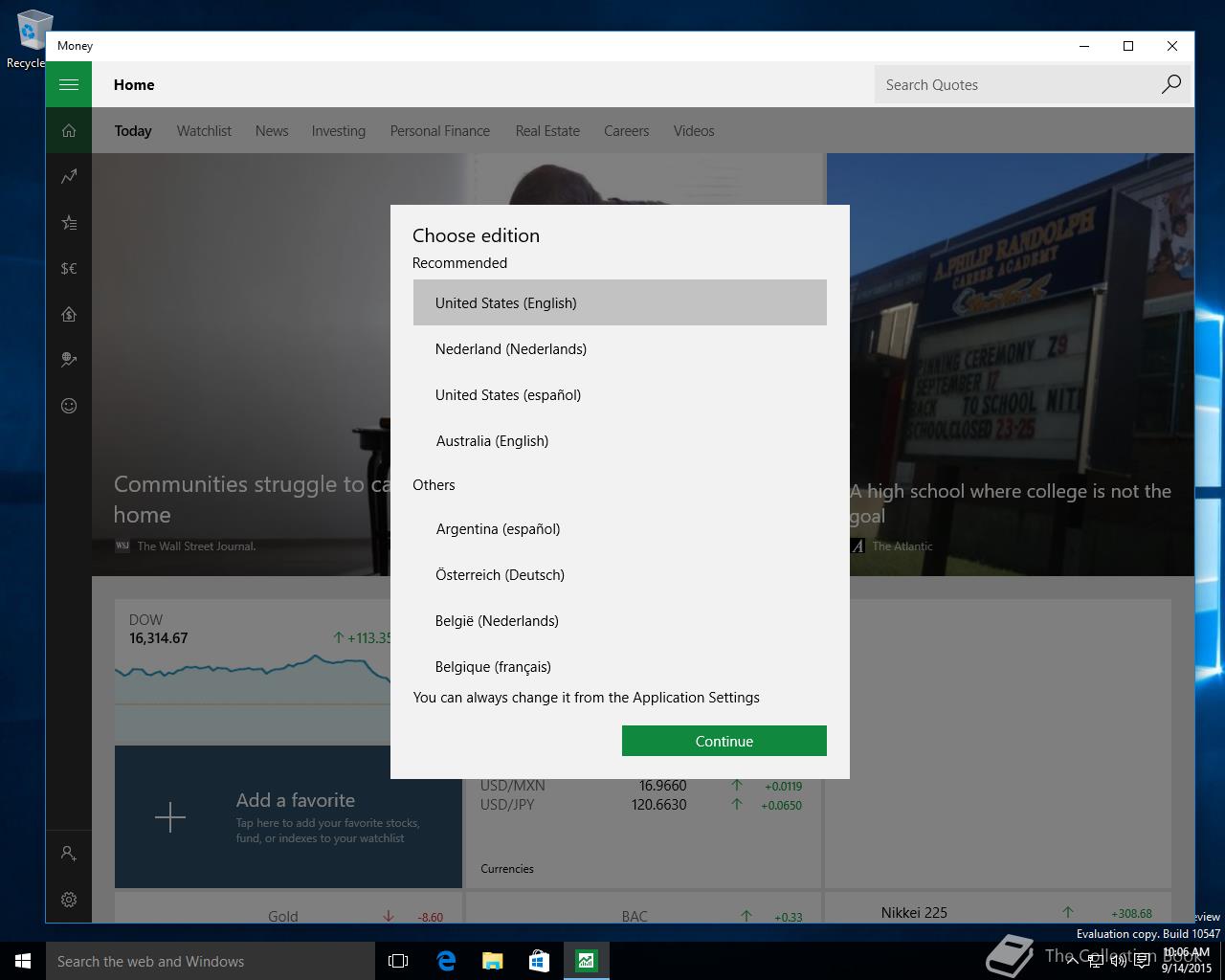
Task: Open the News tab
Action: tap(272, 131)
